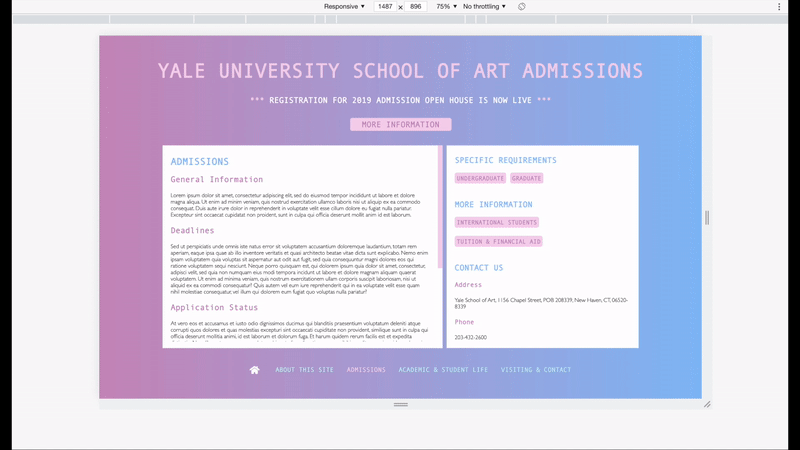
Task: Click the Yale School of Art address text
Action: pos(541,303)
